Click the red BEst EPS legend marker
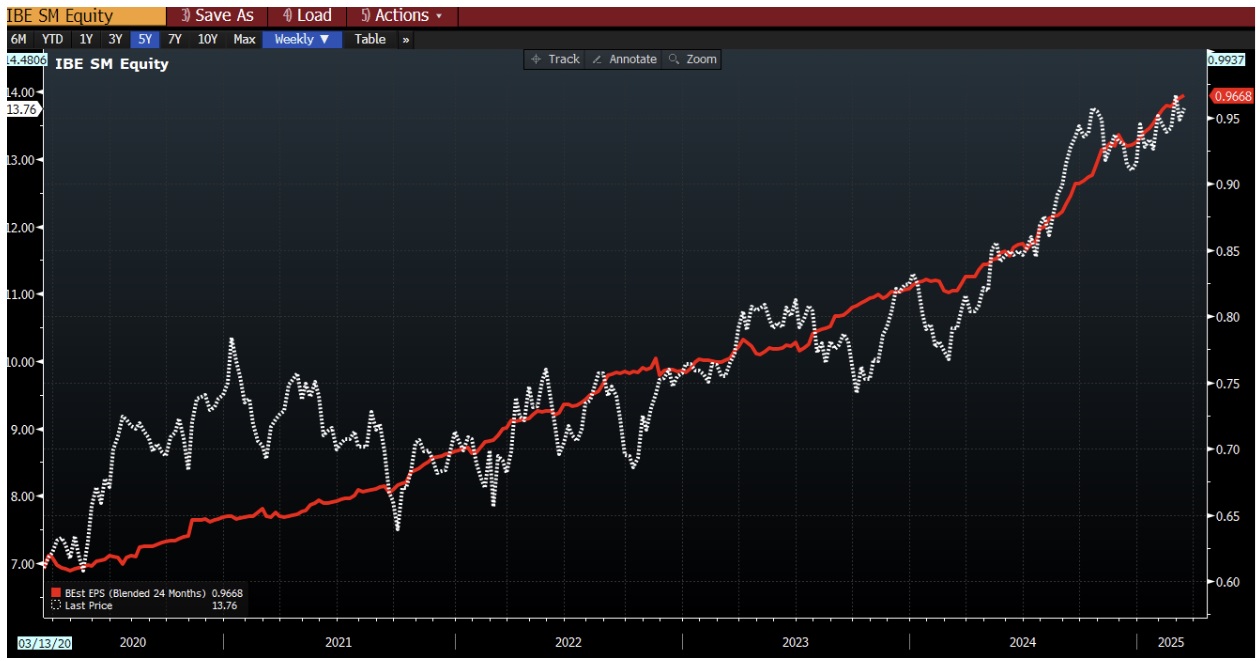The width and height of the screenshot is (1260, 661). coord(56,593)
